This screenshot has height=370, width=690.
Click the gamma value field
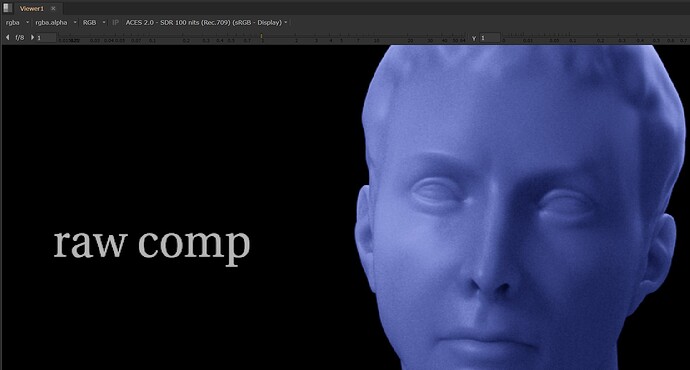[x=490, y=38]
